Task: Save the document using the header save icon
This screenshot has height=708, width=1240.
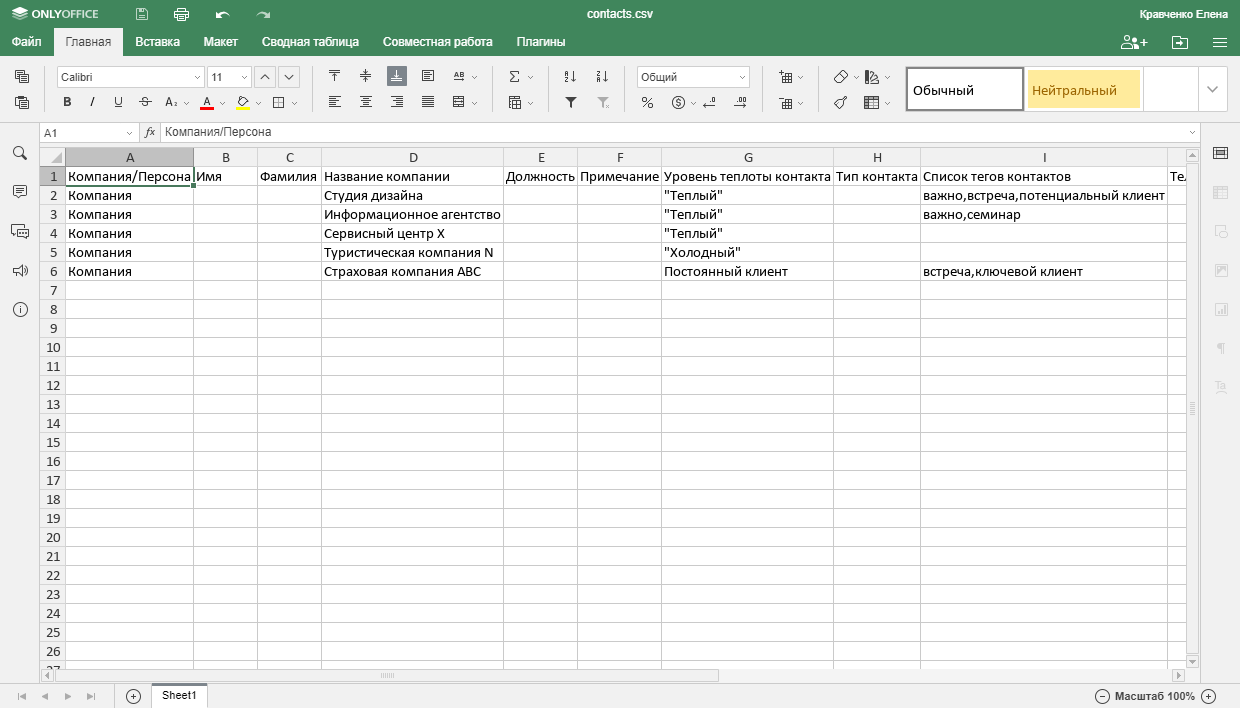Action: tap(141, 14)
